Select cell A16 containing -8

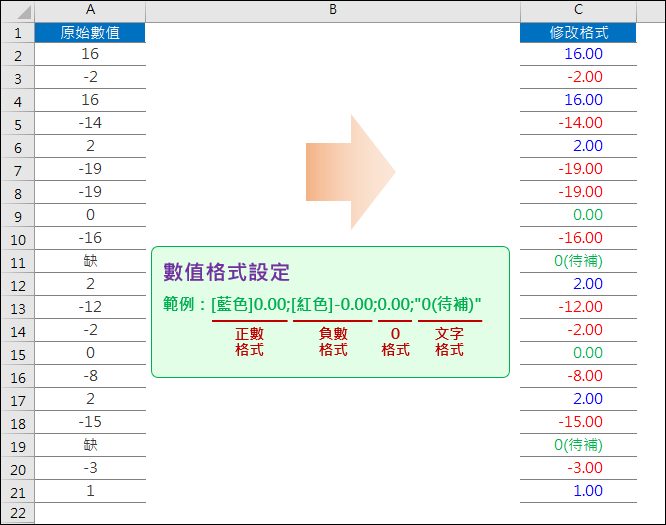tap(90, 376)
